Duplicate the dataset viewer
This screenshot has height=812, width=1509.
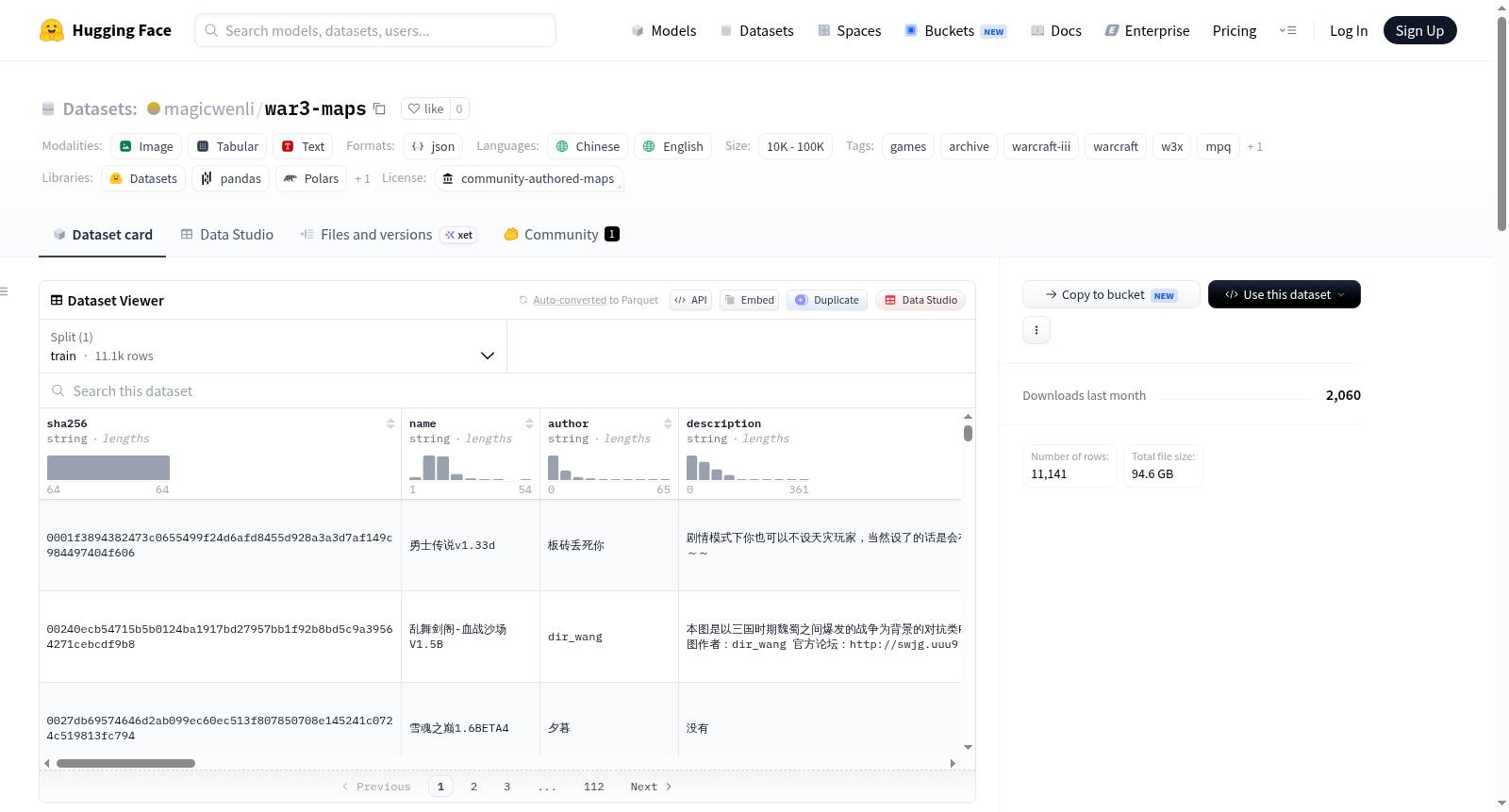[x=827, y=300]
